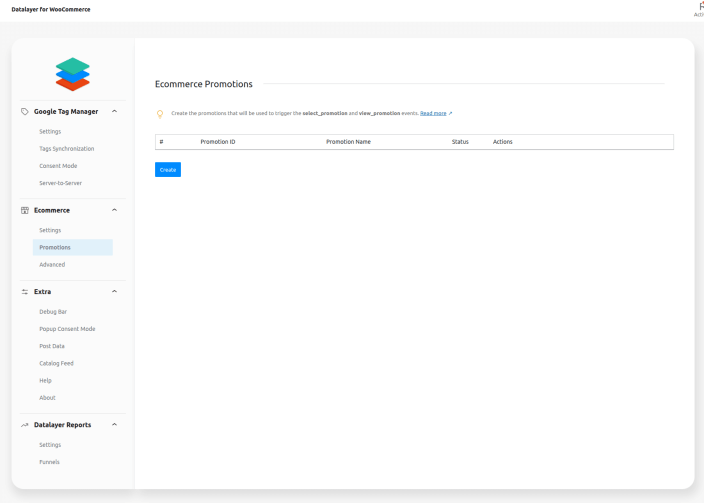Collapse the Ecommerce section chevron
Screen dimensions: 704x503
coord(114,210)
